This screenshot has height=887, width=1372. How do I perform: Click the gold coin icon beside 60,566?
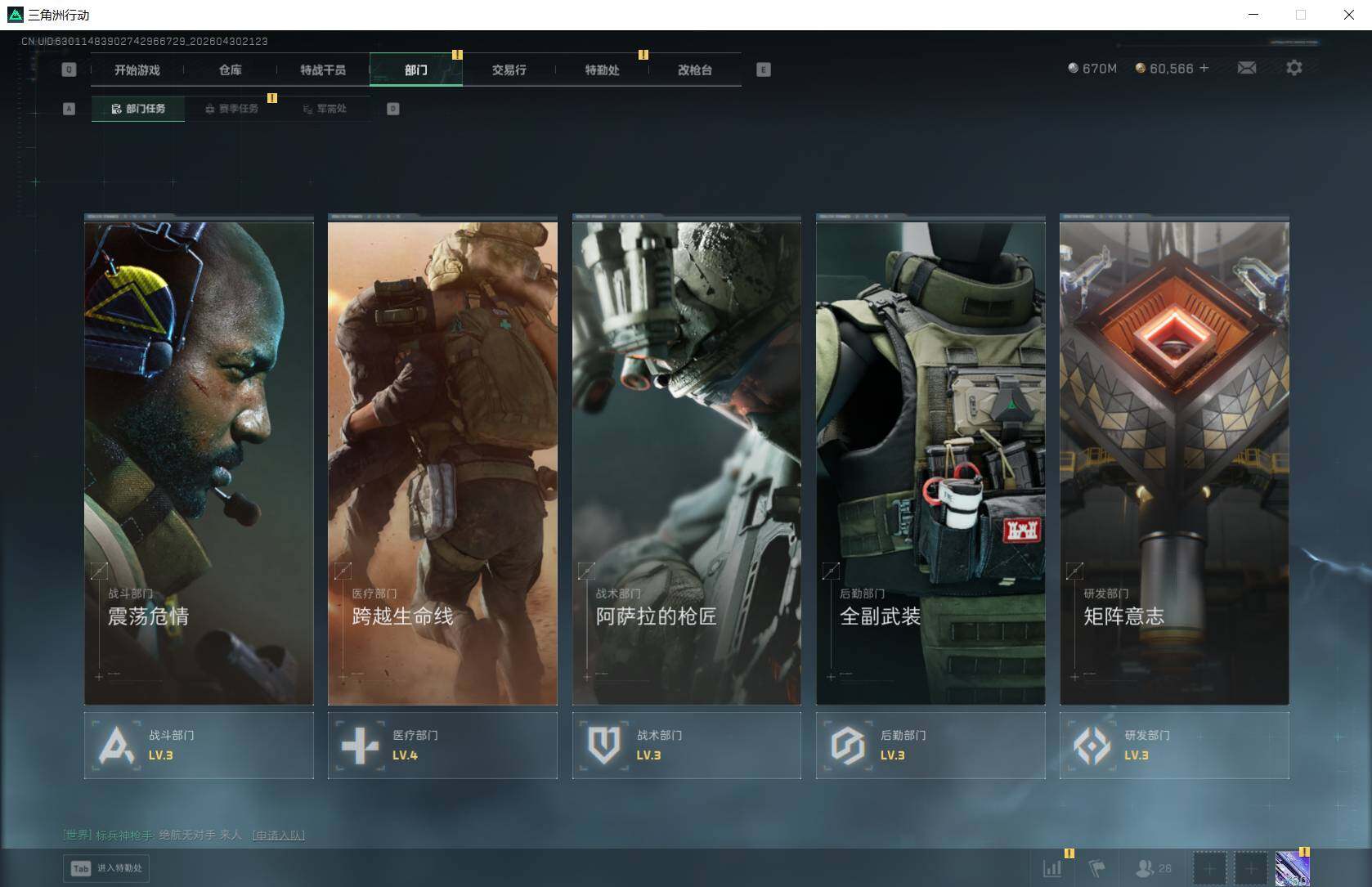click(1140, 68)
